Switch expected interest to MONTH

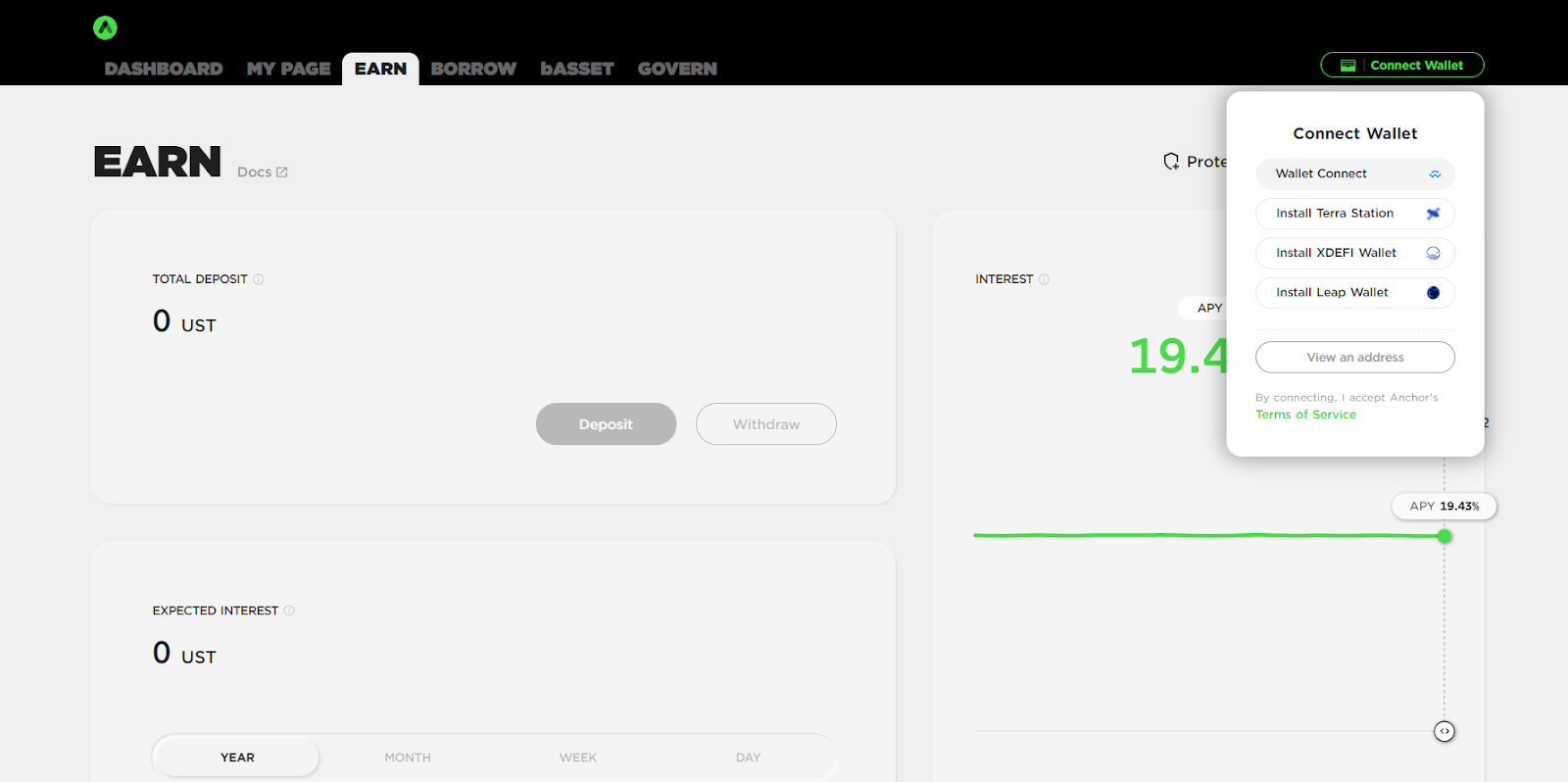[408, 758]
